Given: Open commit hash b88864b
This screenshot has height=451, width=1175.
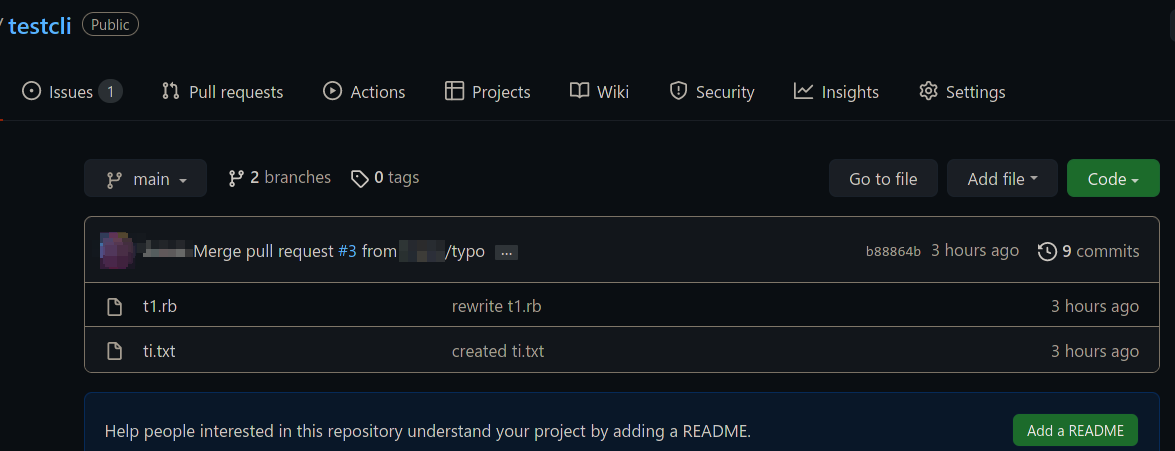Looking at the screenshot, I should 893,251.
